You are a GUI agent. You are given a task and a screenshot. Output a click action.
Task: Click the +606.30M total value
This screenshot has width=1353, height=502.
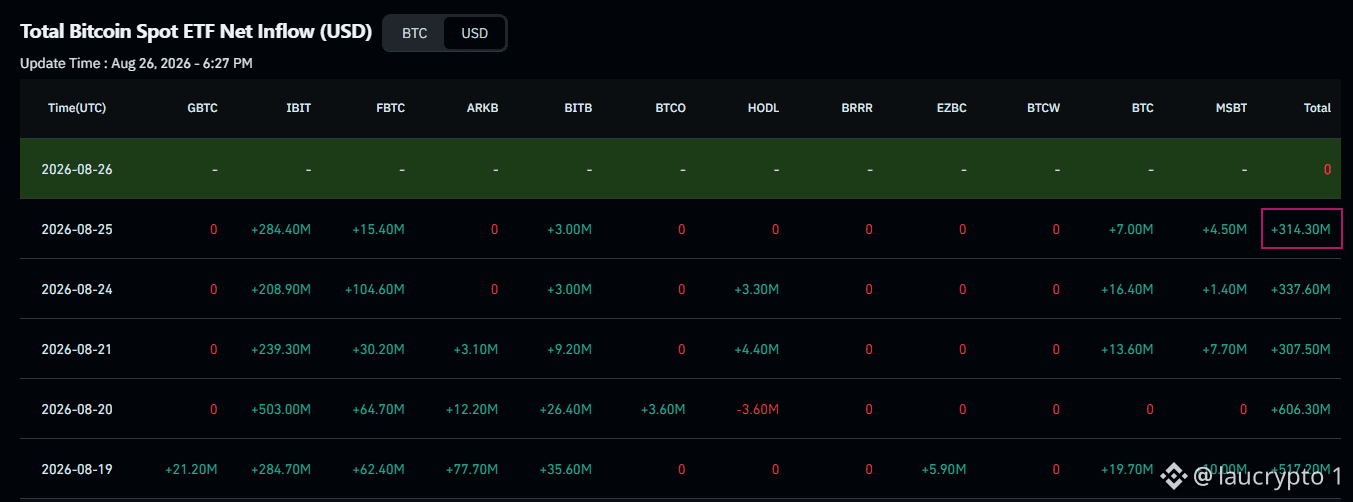click(1301, 410)
